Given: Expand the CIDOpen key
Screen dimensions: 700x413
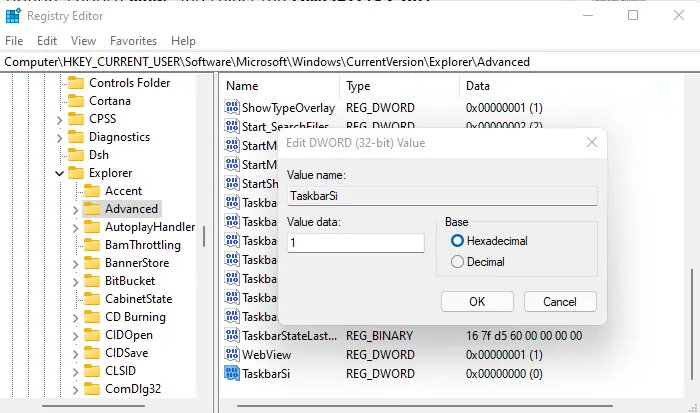Looking at the screenshot, I should coord(75,336).
